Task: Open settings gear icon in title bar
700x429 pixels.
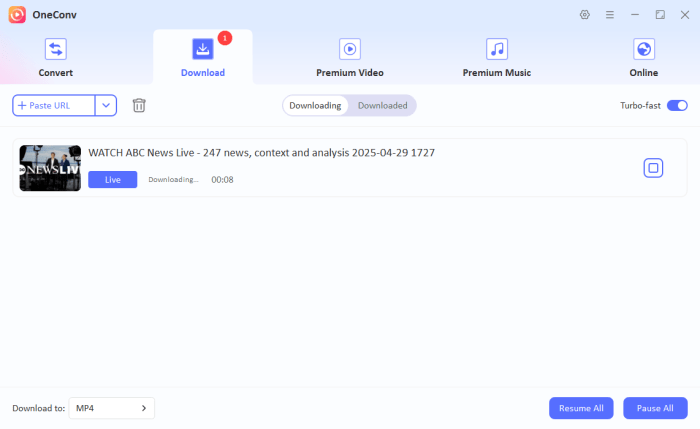Action: pyautogui.click(x=585, y=15)
